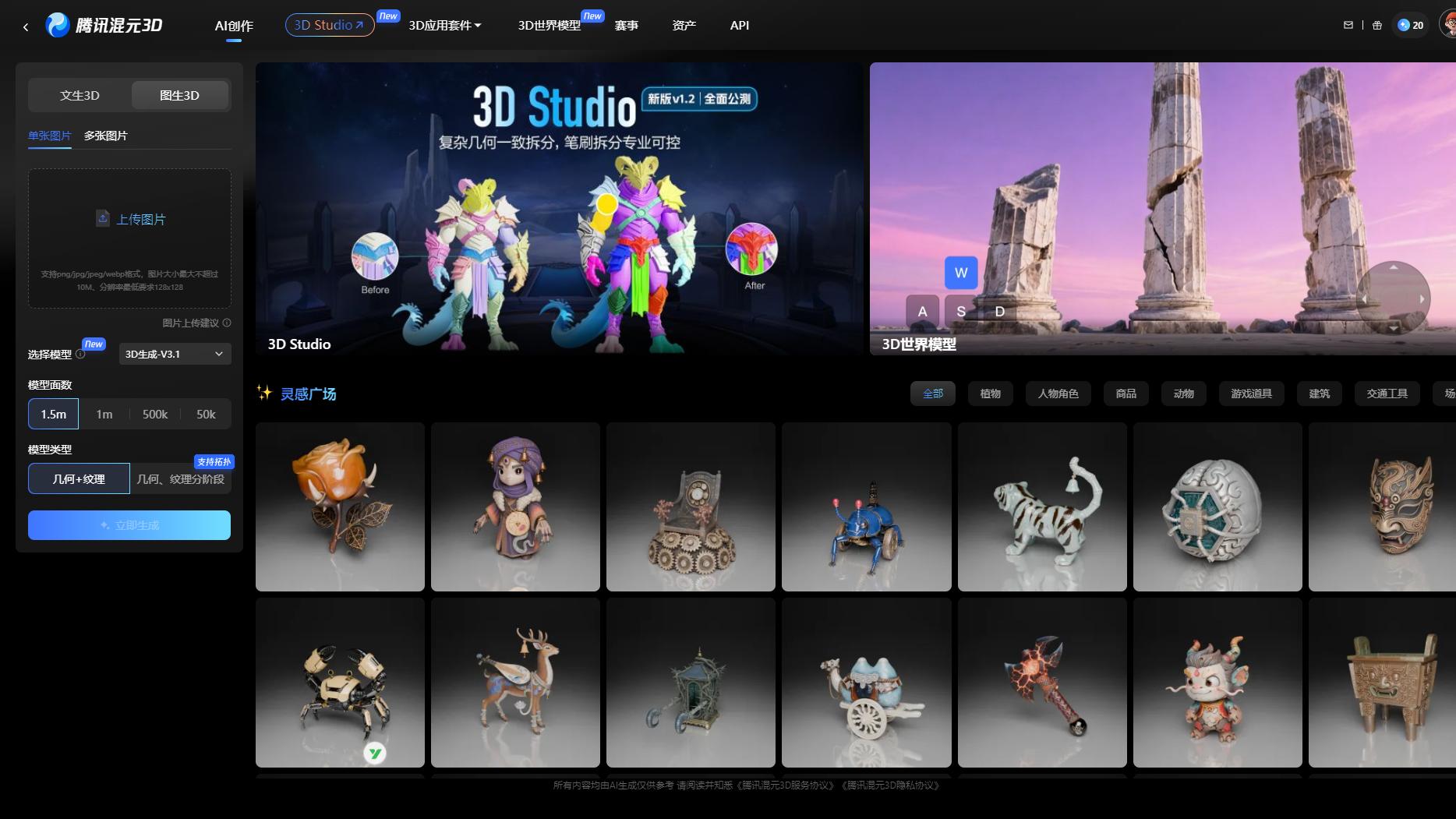This screenshot has width=1456, height=819.
Task: Switch to 图生3D mode
Action: pyautogui.click(x=179, y=95)
